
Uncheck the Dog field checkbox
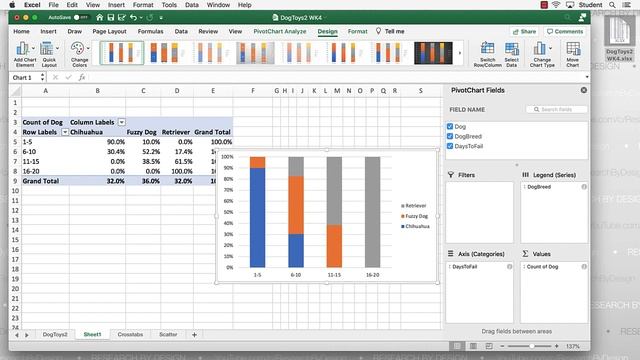click(450, 127)
